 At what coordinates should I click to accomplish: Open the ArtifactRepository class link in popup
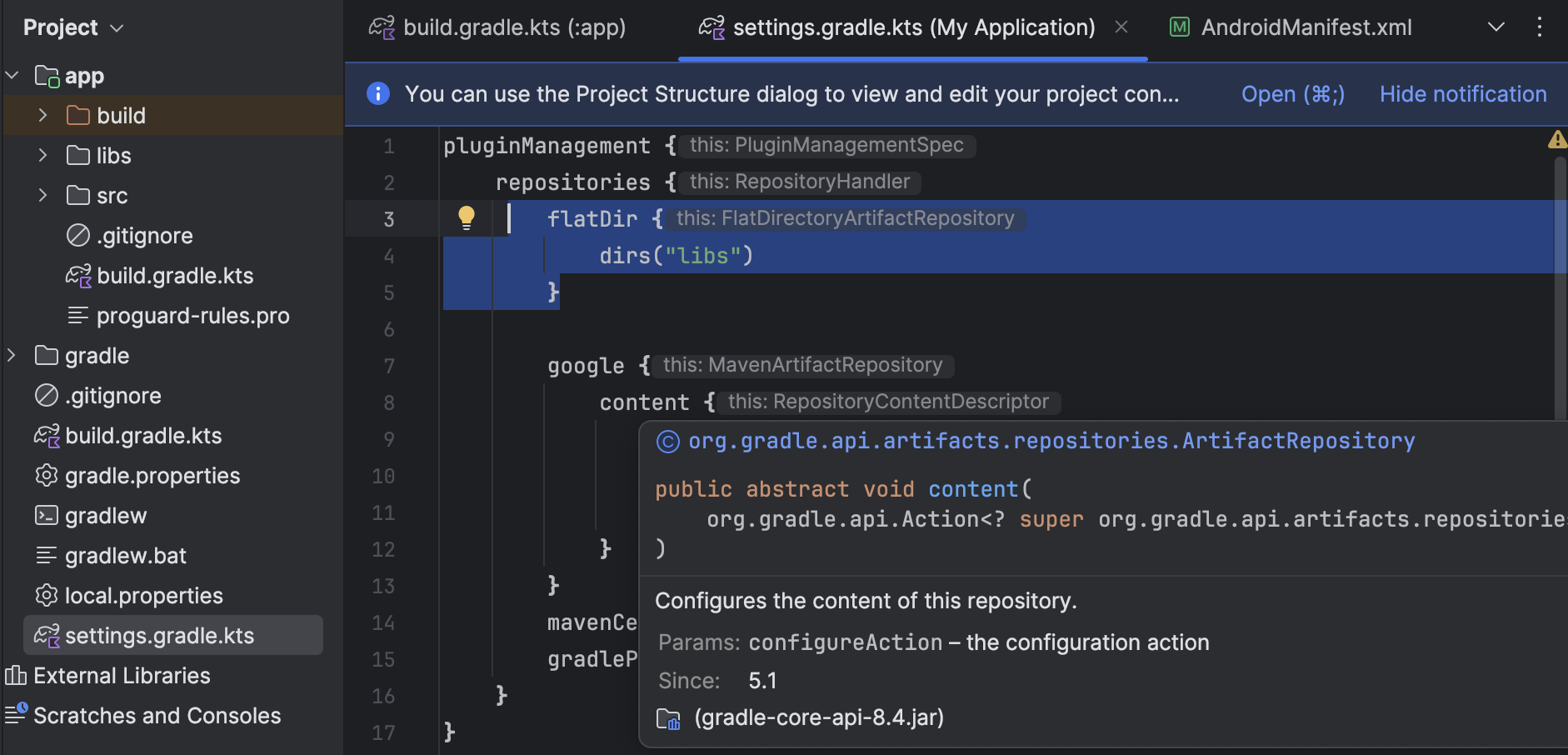click(1051, 441)
